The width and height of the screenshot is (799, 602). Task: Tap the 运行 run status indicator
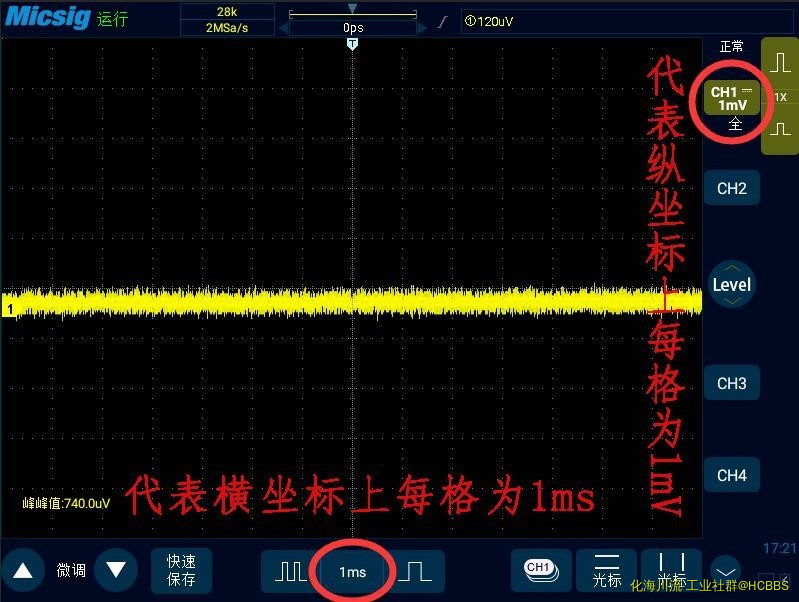(112, 19)
